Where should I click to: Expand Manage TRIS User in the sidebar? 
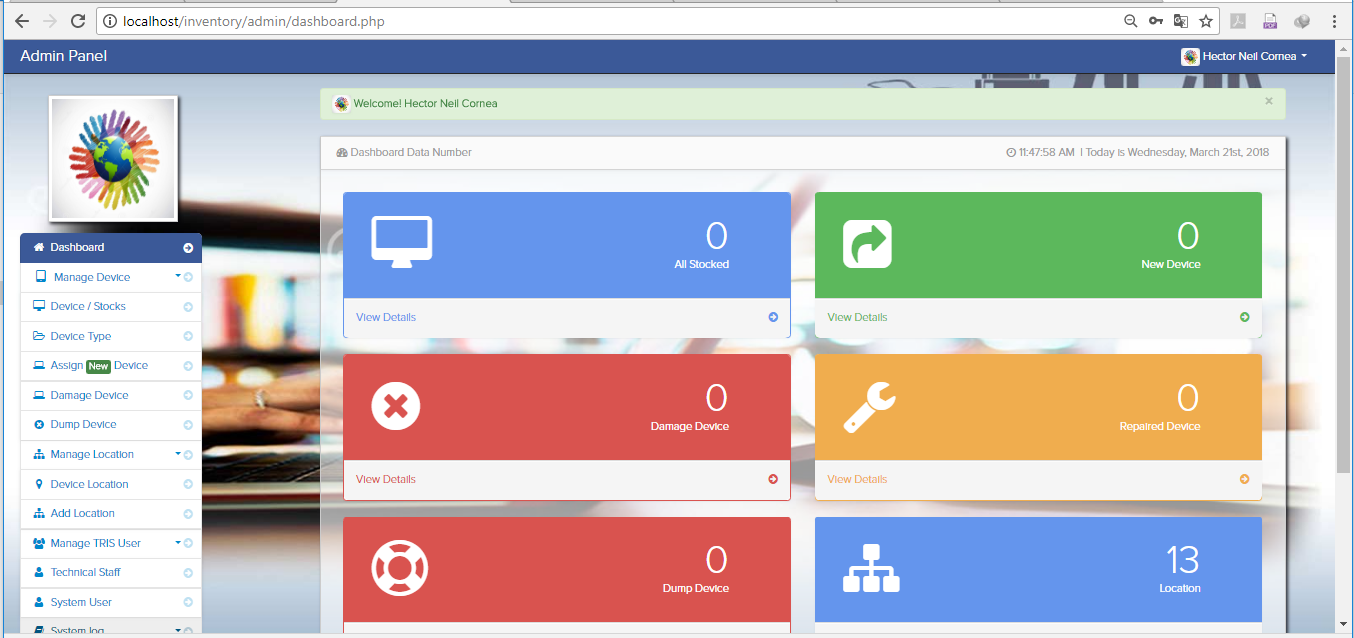[98, 543]
